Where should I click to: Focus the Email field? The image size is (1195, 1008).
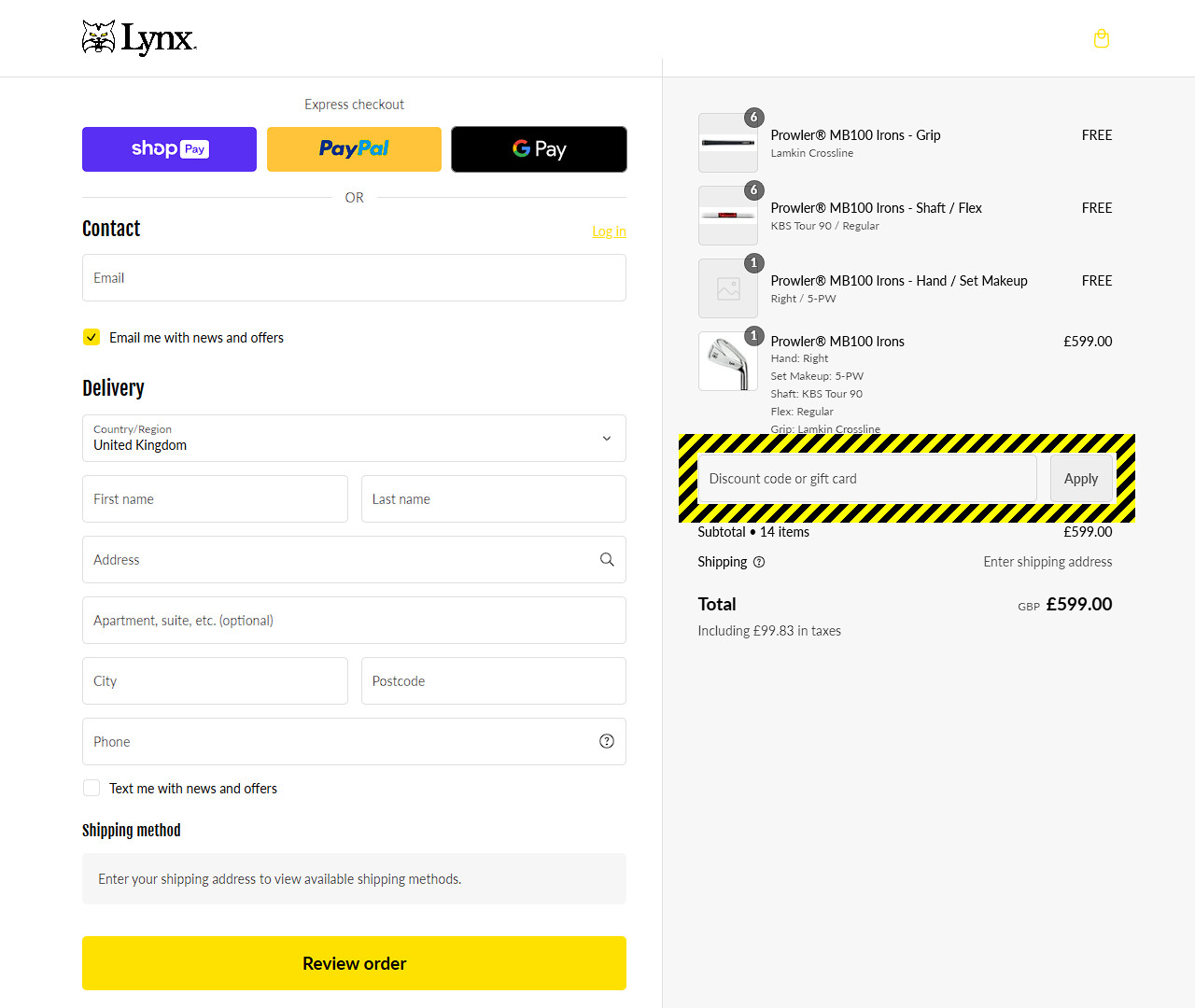(354, 278)
